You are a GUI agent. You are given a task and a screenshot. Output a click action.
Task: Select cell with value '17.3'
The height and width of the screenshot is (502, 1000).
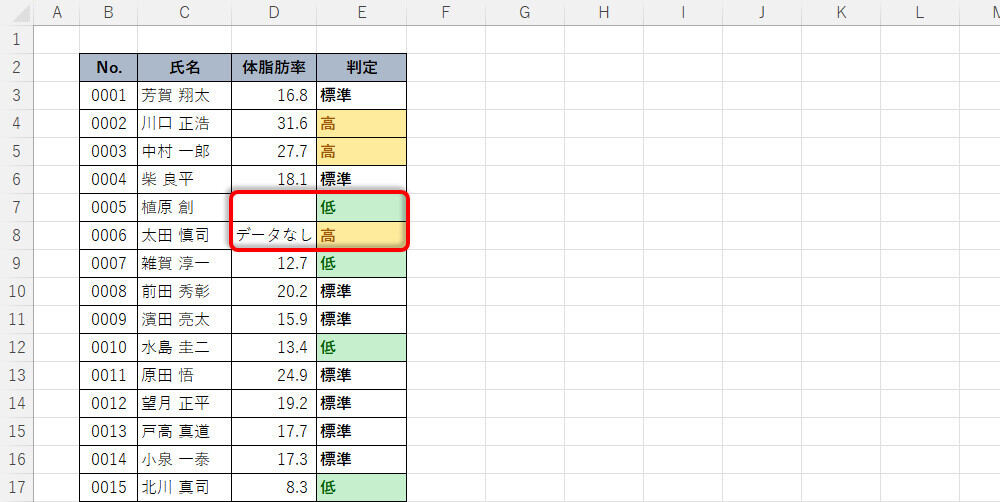[274, 459]
